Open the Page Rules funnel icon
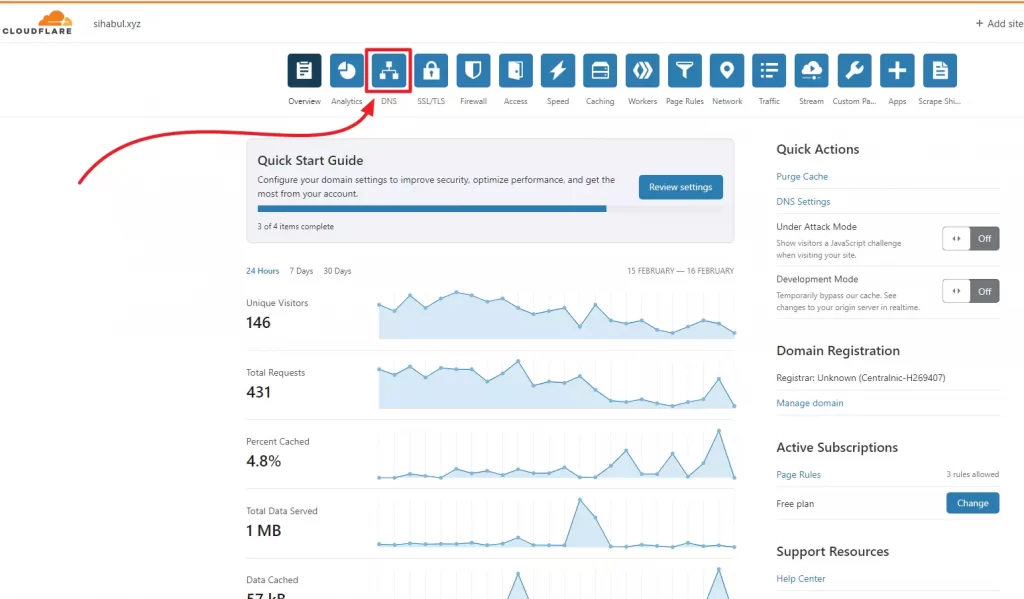The image size is (1024, 599). (684, 71)
